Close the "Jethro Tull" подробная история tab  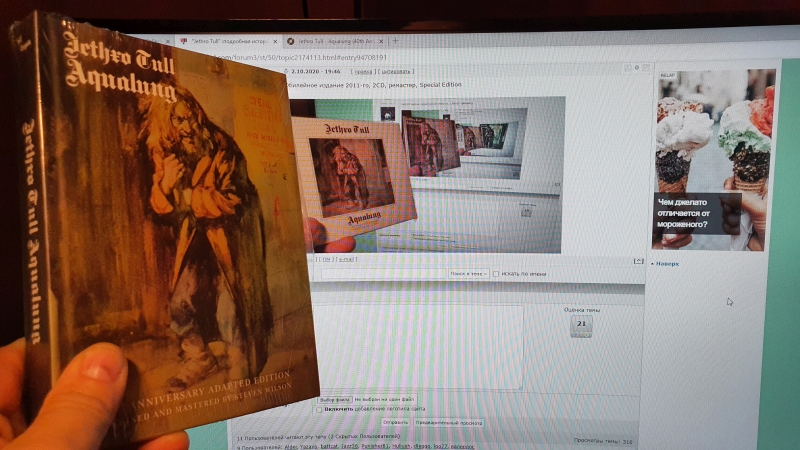[x=276, y=41]
